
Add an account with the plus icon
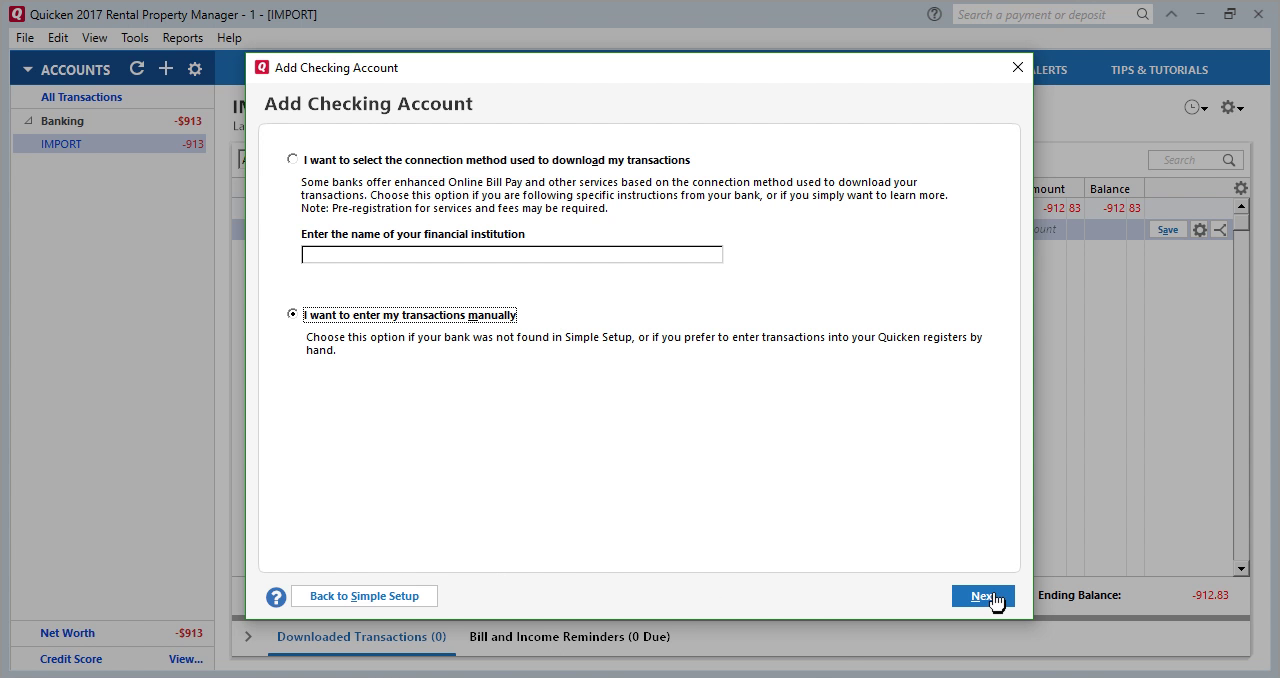click(166, 69)
